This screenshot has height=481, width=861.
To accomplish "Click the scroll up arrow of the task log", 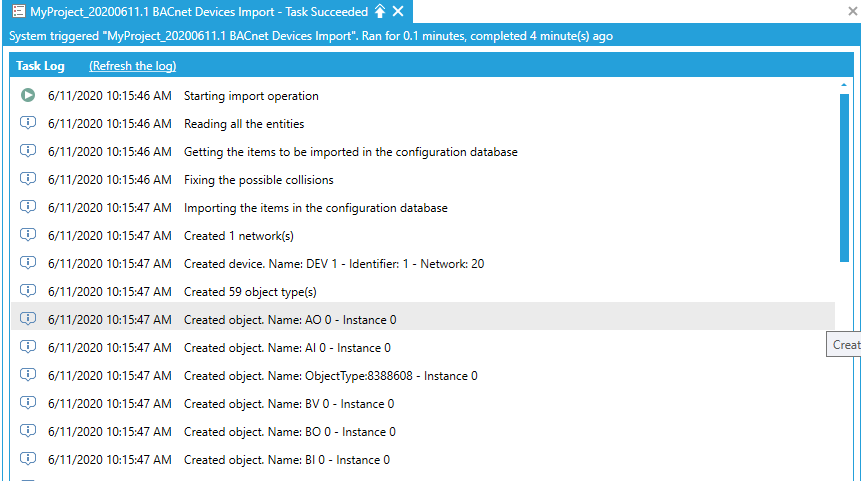I will coord(845,86).
